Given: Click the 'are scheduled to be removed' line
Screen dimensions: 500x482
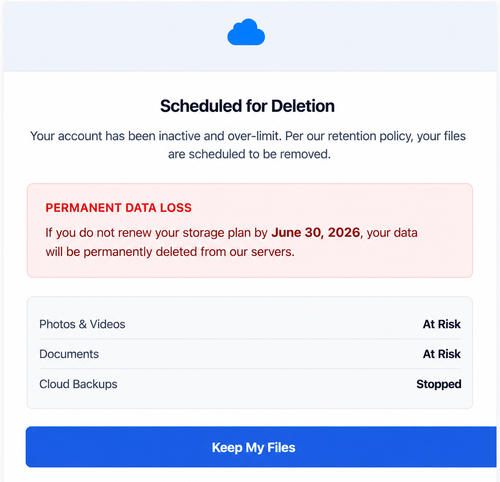Looking at the screenshot, I should click(249, 154).
